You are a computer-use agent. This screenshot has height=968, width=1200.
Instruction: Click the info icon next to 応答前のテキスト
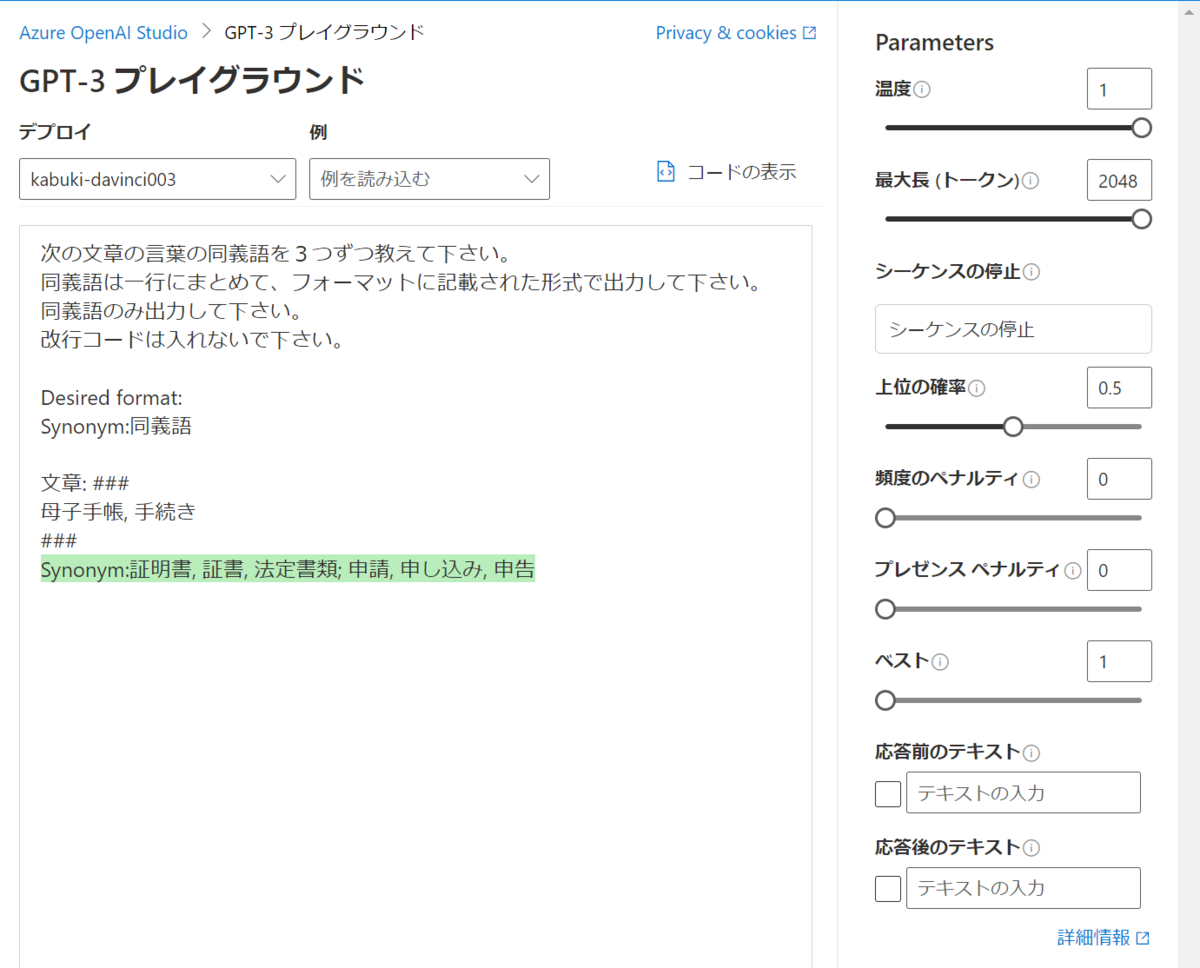click(1032, 753)
